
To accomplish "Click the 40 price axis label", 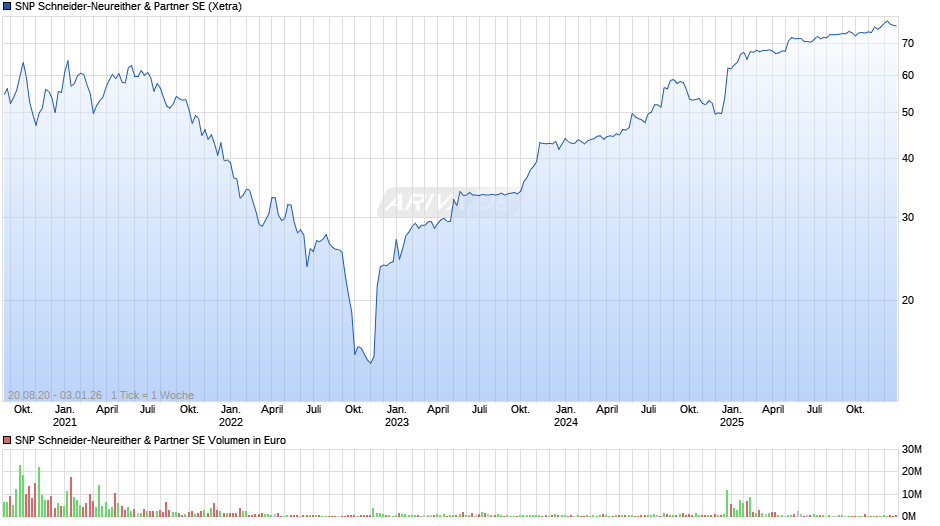I will (x=908, y=158).
